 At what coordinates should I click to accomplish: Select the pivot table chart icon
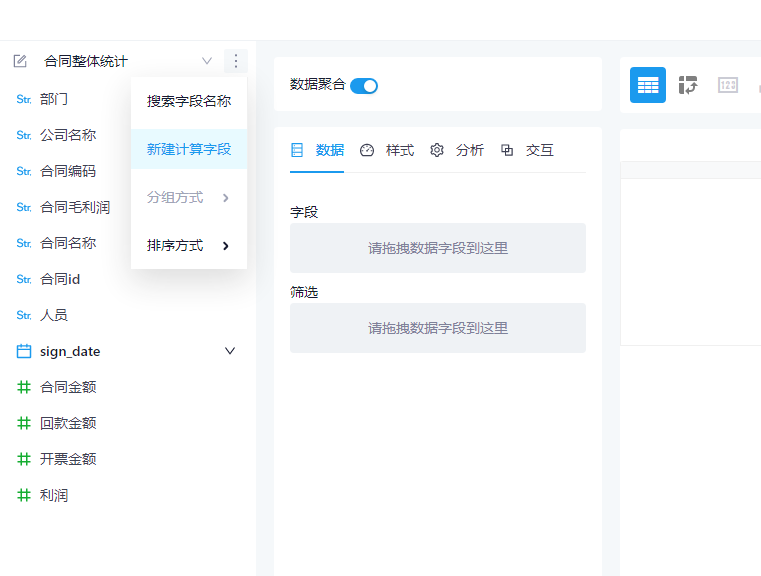coord(688,85)
